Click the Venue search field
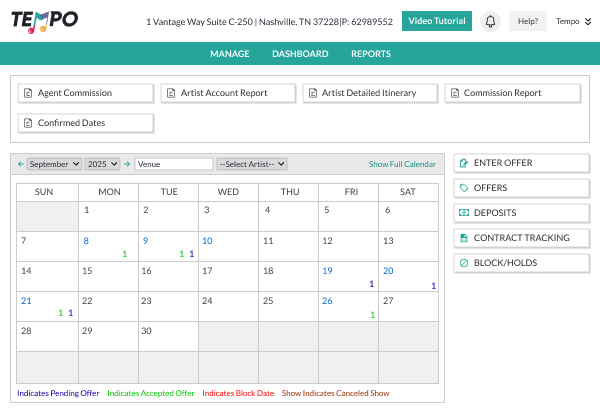 [x=173, y=164]
